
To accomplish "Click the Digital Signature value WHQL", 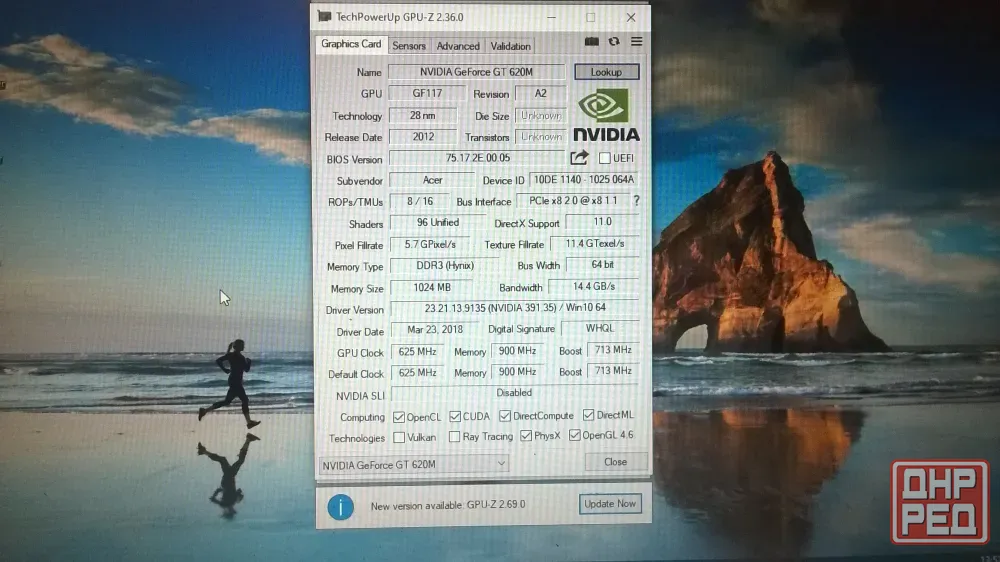I will click(599, 328).
